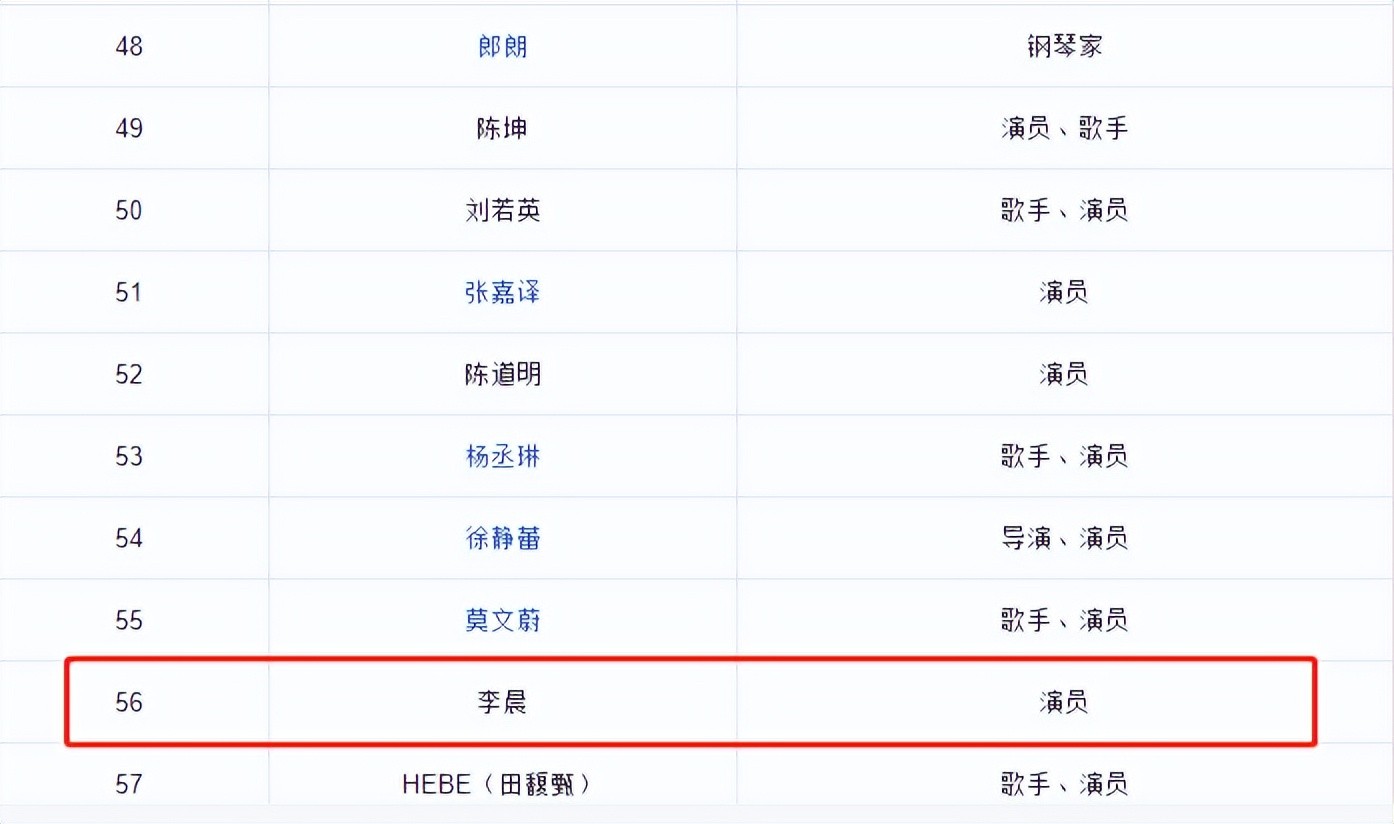Follow the 徐静蕾 link

click(502, 539)
